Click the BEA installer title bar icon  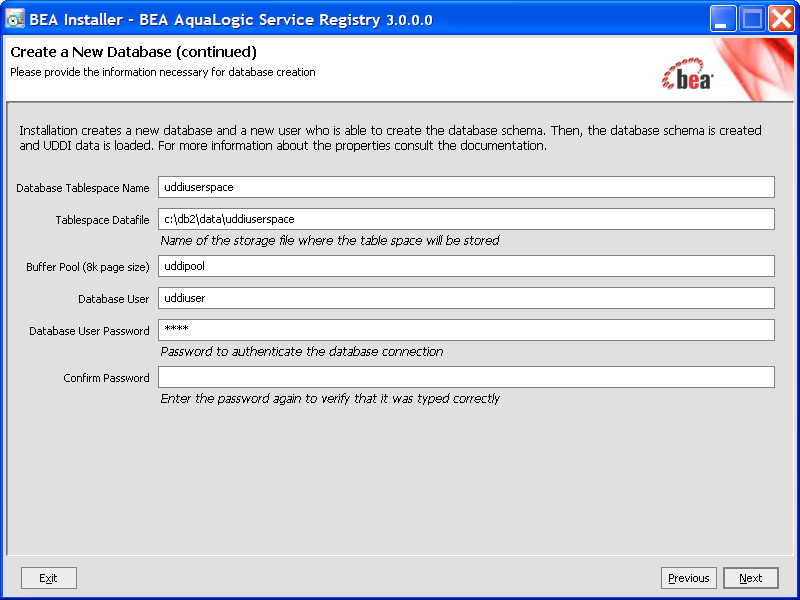tap(14, 19)
